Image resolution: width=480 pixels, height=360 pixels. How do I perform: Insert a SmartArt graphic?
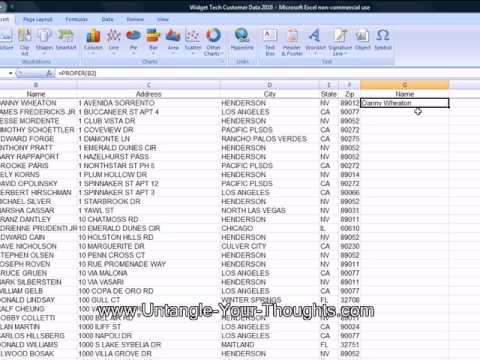[x=66, y=39]
